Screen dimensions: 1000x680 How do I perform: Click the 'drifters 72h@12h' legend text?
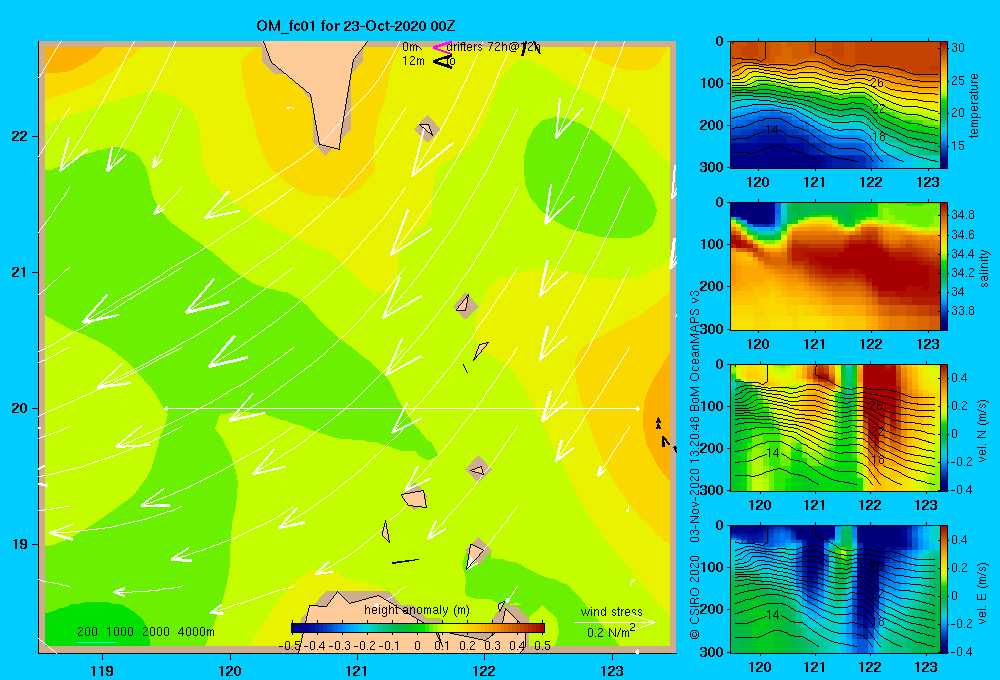point(493,47)
